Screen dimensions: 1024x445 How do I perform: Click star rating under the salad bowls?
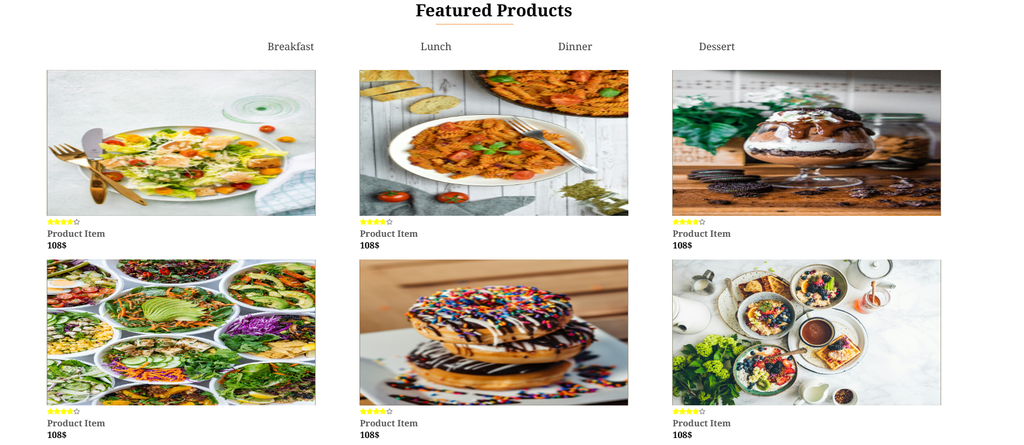pyautogui.click(x=63, y=412)
